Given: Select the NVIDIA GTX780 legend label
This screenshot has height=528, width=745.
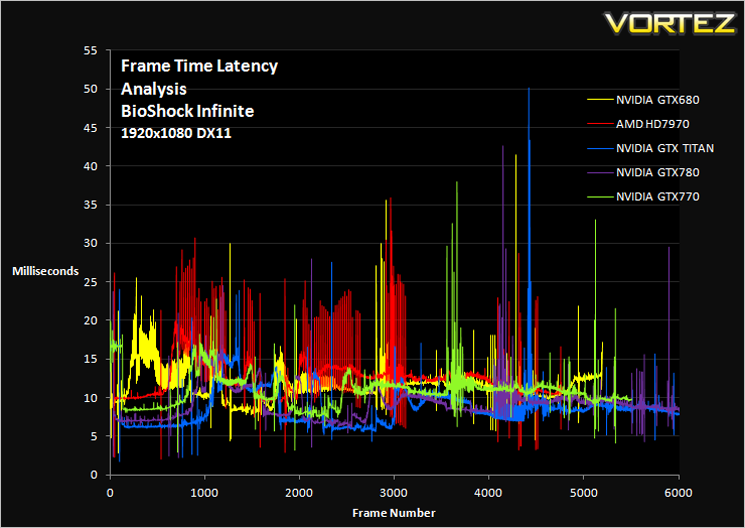Looking at the screenshot, I should click(x=658, y=173).
